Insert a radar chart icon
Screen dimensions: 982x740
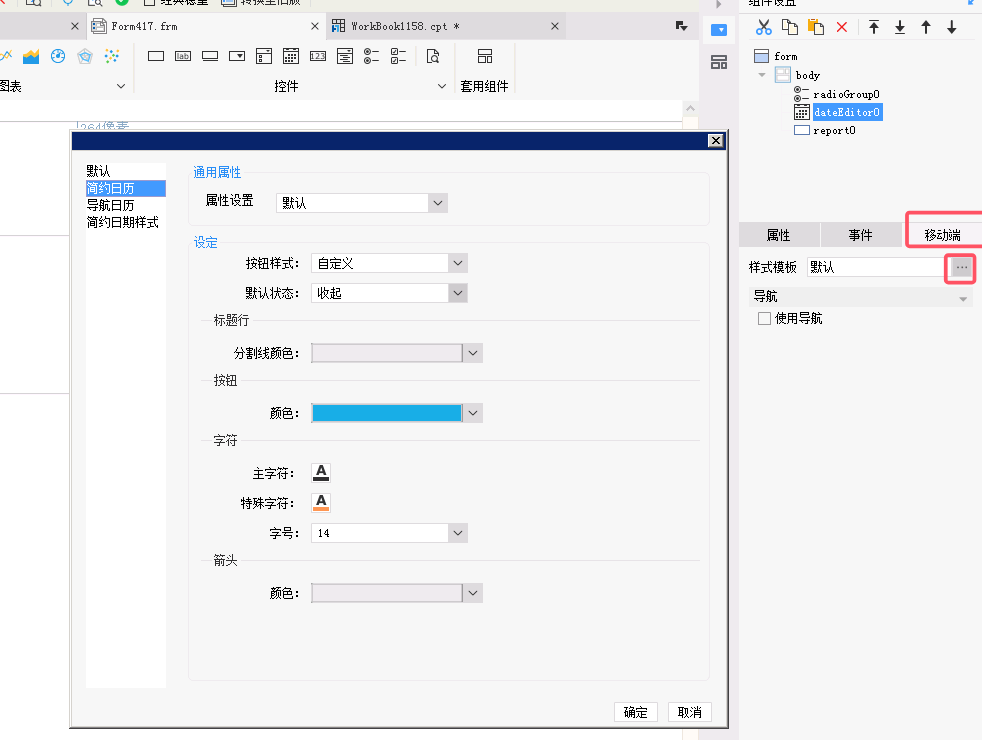[x=85, y=56]
